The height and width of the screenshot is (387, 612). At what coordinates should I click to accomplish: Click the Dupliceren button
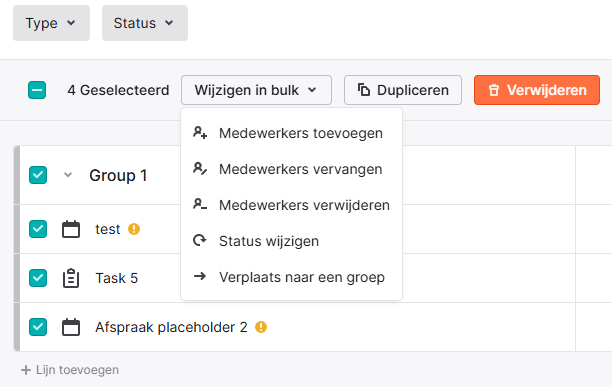coord(403,90)
